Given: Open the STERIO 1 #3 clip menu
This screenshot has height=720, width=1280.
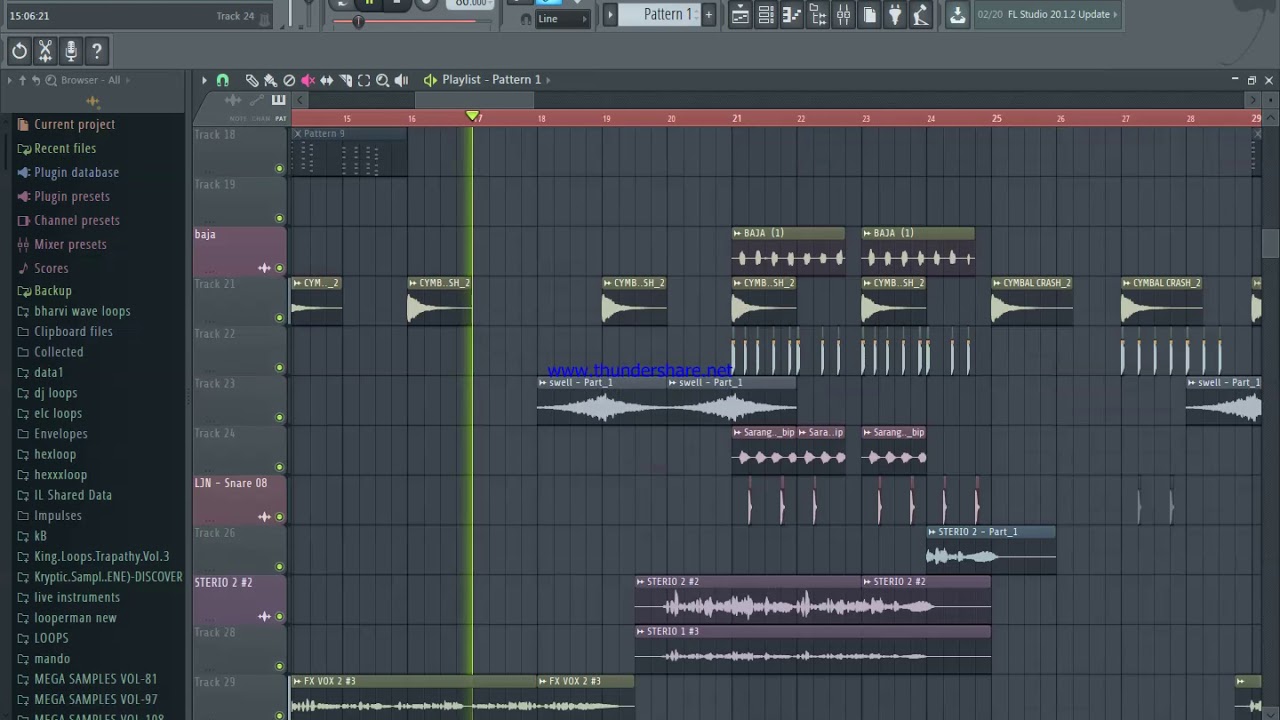Looking at the screenshot, I should 640,632.
